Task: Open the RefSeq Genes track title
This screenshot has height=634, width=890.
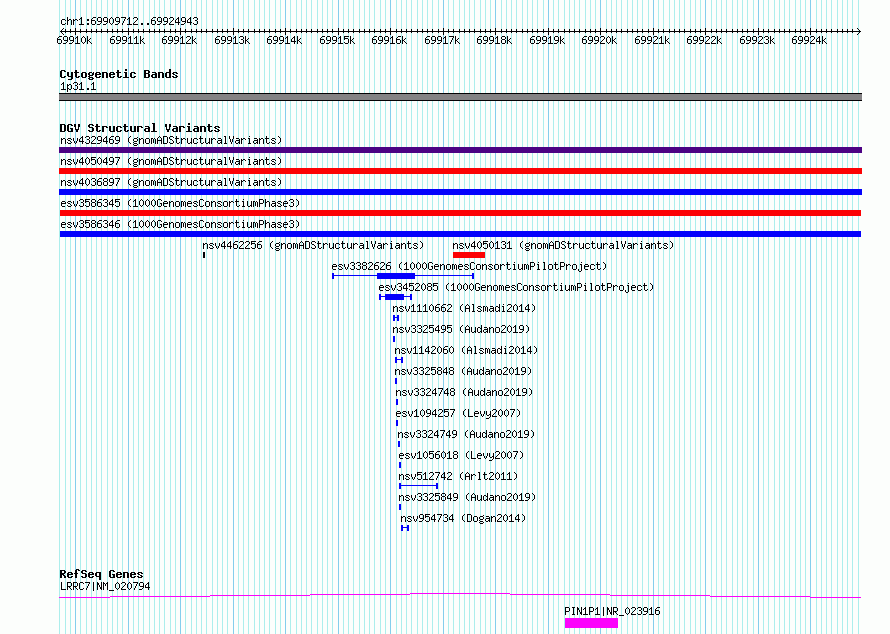Action: [101, 574]
